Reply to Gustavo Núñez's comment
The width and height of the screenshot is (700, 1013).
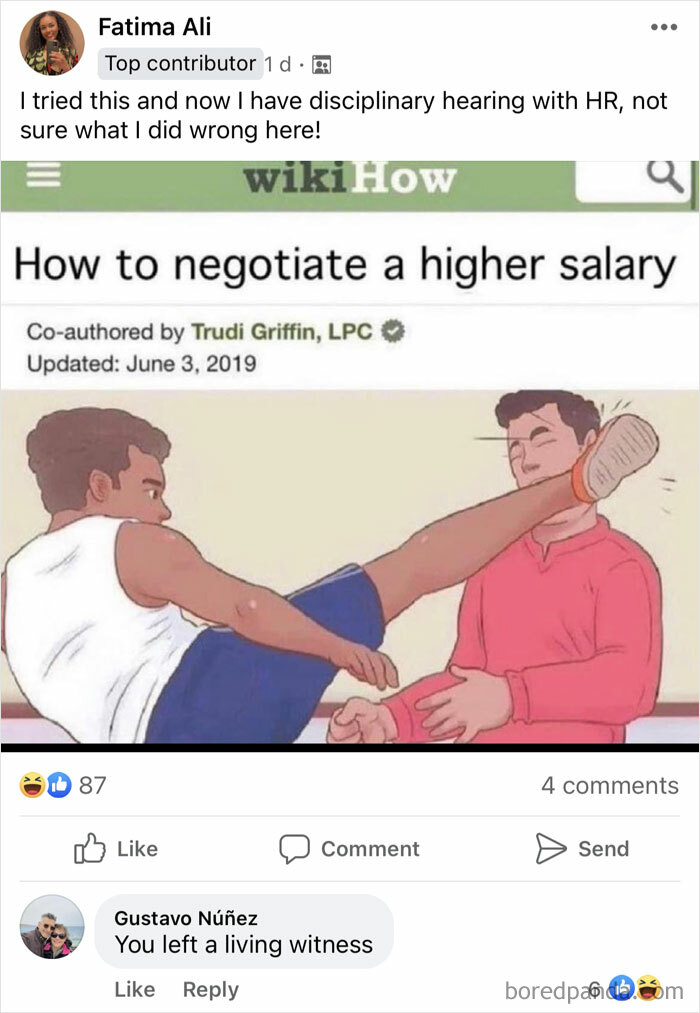coord(211,989)
